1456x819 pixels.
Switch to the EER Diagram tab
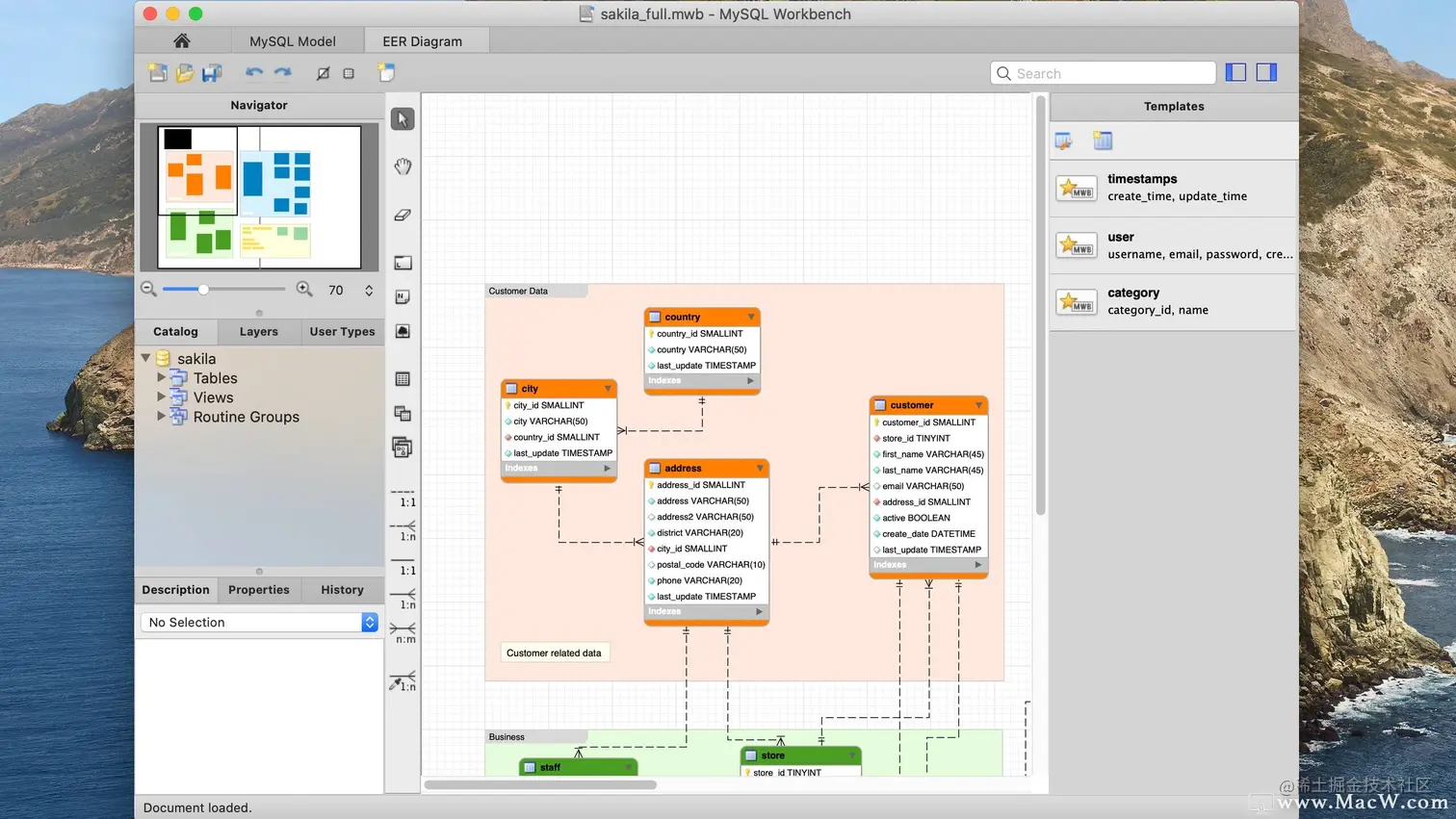(x=423, y=41)
